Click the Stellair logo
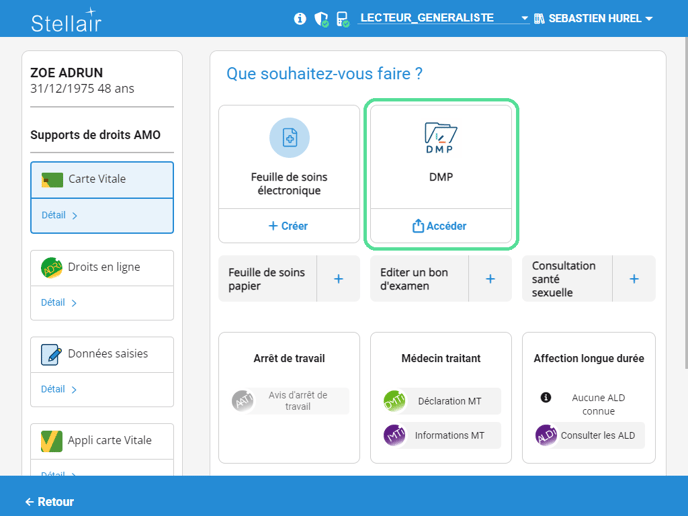The height and width of the screenshot is (516, 688). 66,20
